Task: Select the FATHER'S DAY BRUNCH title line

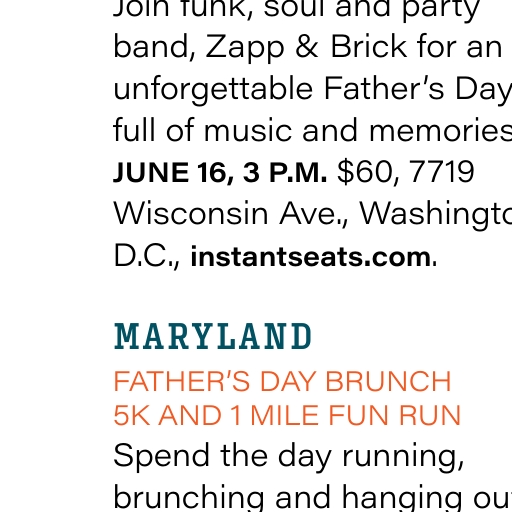Action: pyautogui.click(x=283, y=381)
